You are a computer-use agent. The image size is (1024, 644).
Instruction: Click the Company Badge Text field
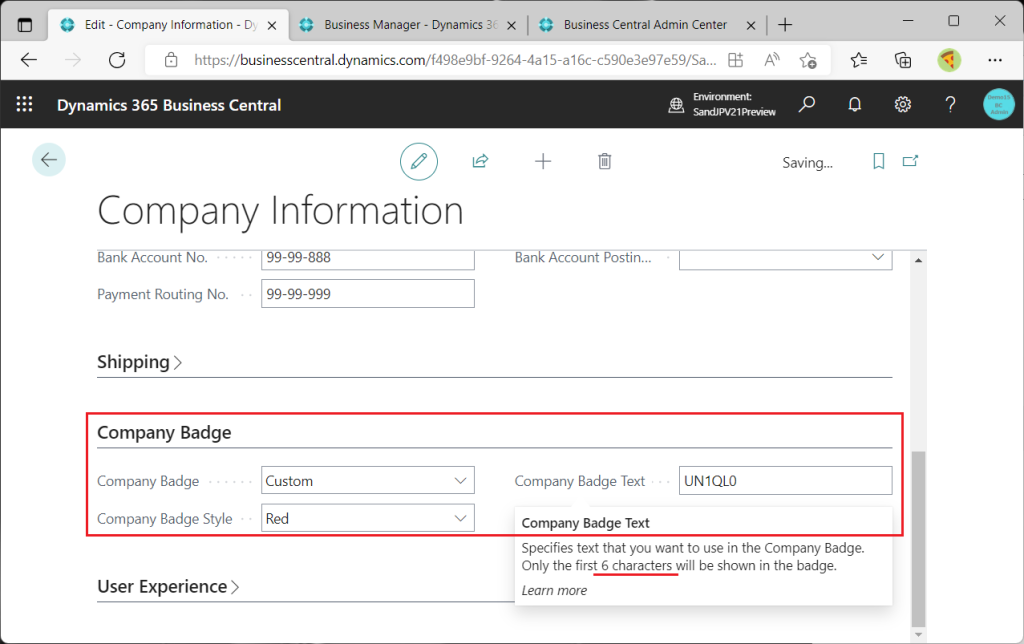pos(786,481)
